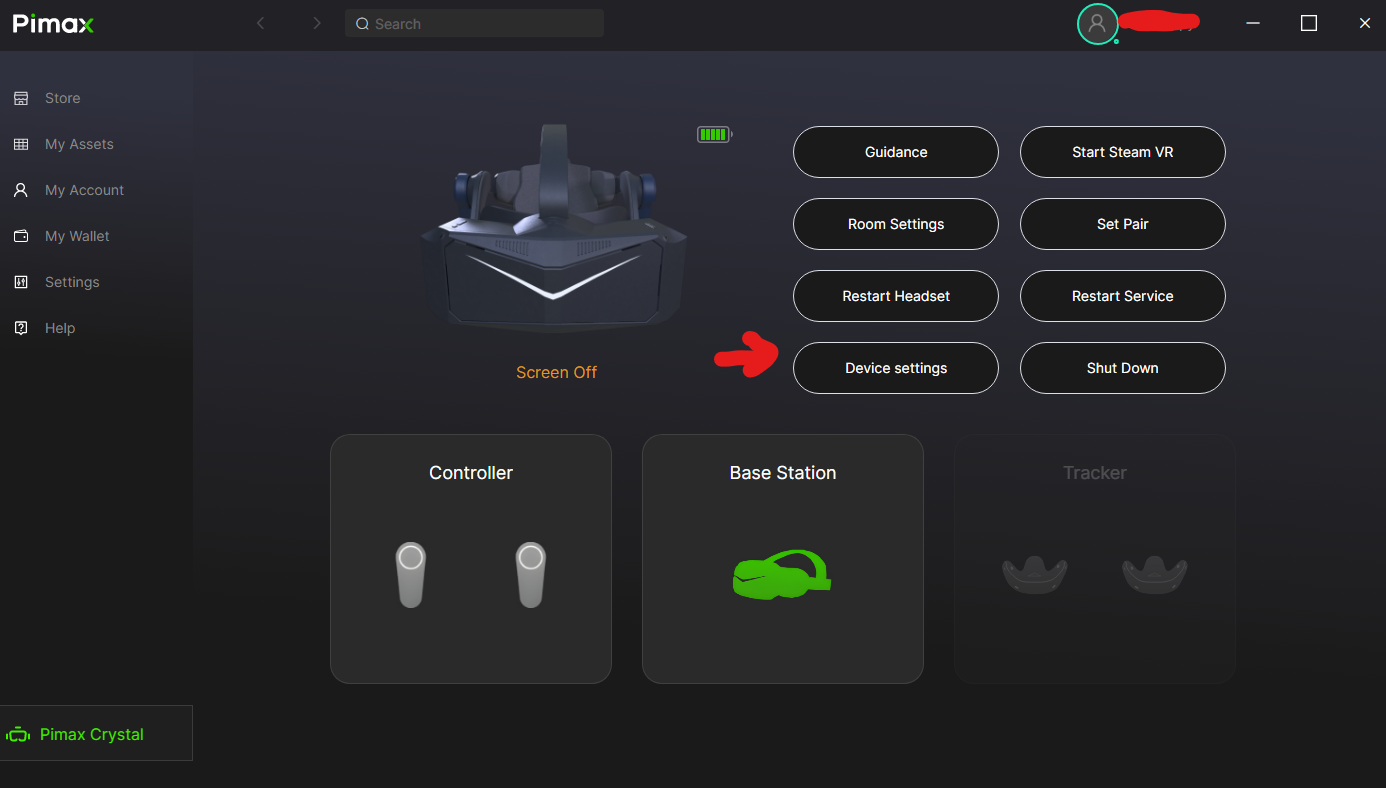The height and width of the screenshot is (788, 1386).
Task: Maximize the Pimax window
Action: (1309, 23)
